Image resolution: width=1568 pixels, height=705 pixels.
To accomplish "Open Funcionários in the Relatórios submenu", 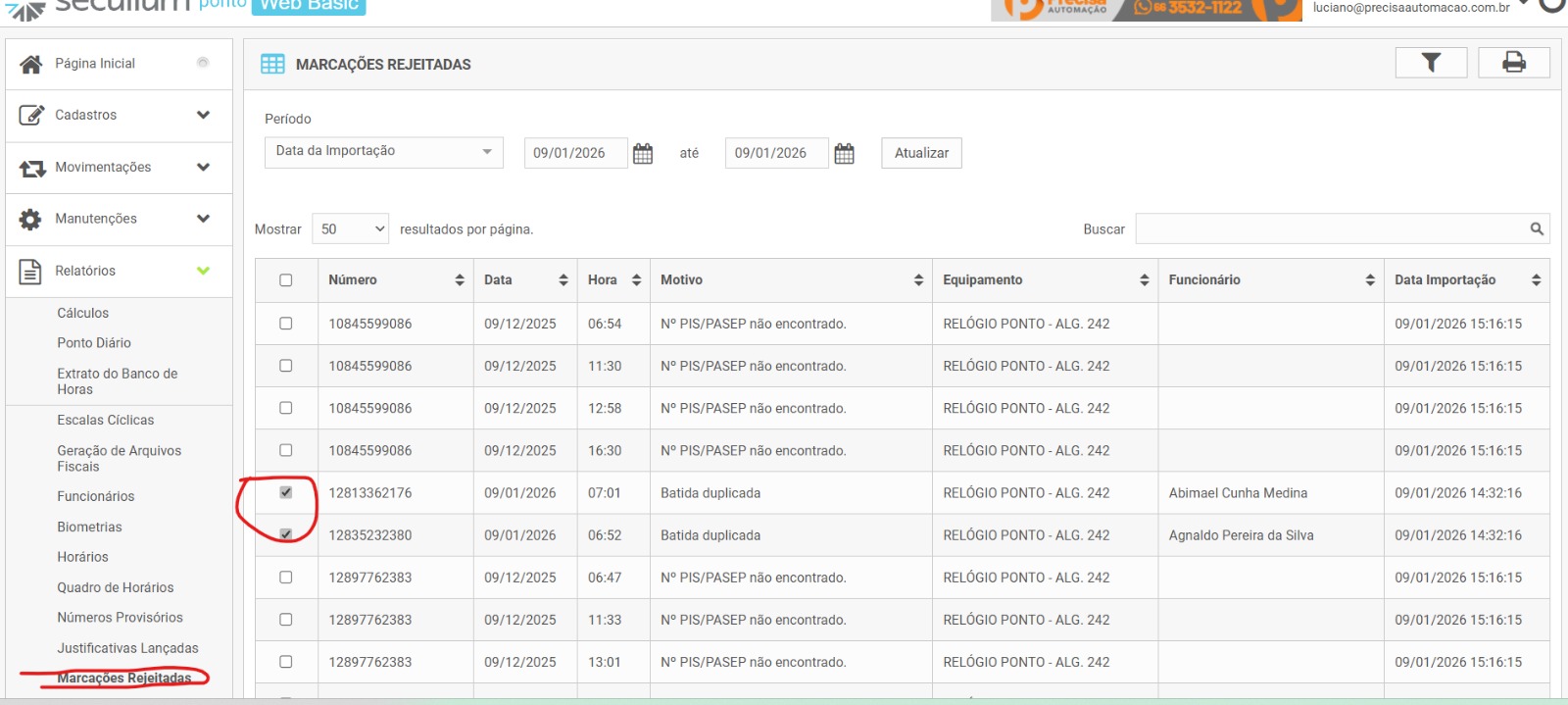I will [x=96, y=497].
